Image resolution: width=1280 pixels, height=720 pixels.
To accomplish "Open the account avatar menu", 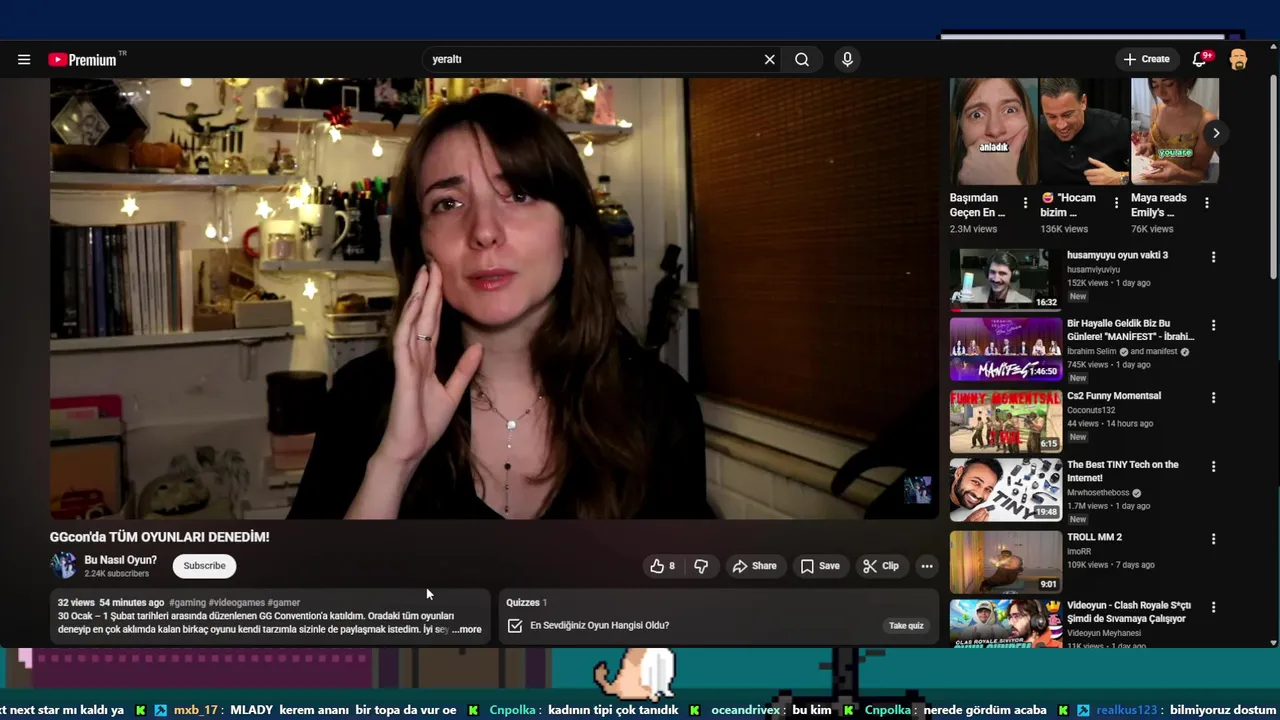I will (x=1238, y=59).
